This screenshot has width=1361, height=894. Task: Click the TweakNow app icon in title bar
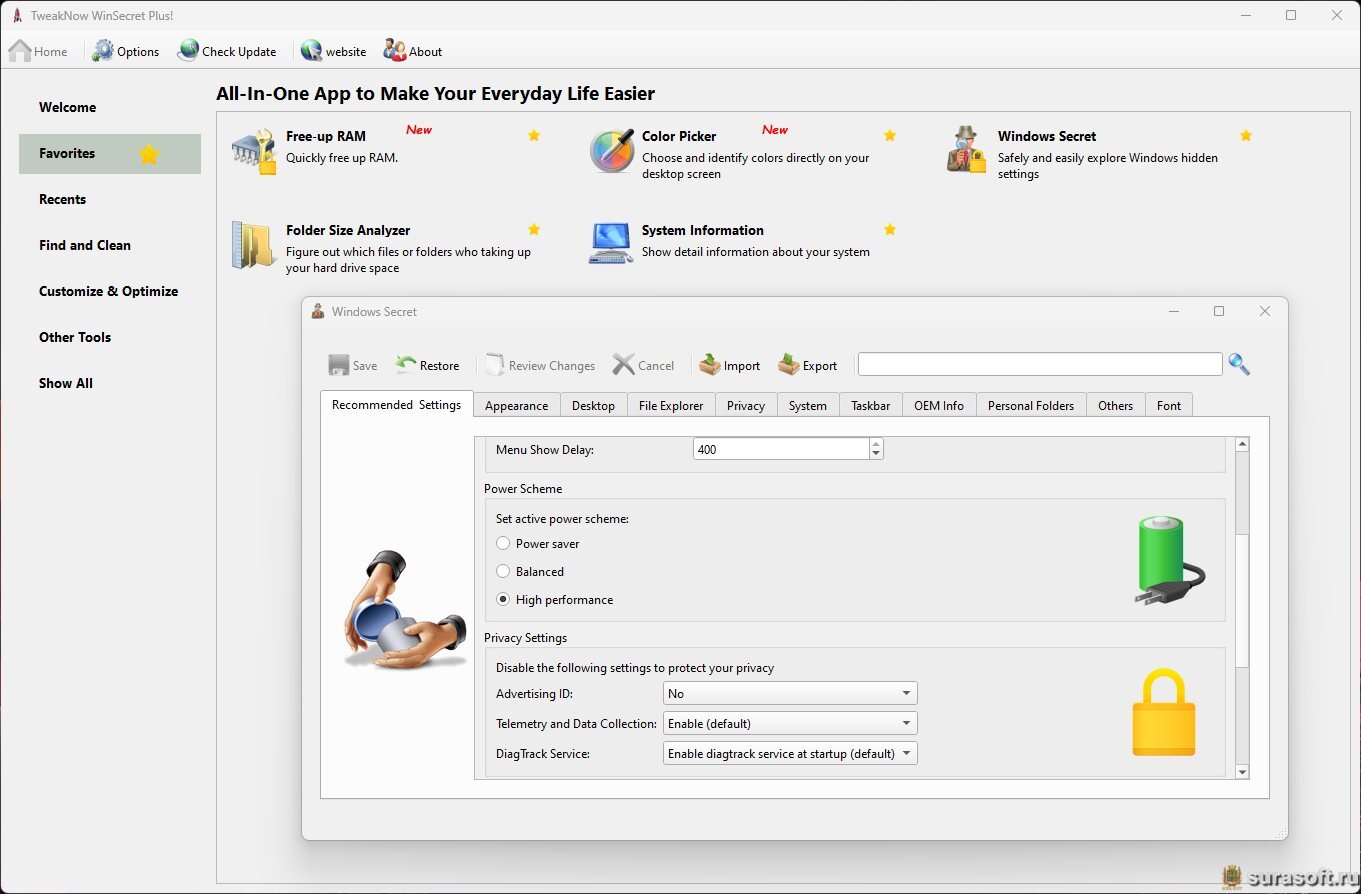point(17,15)
